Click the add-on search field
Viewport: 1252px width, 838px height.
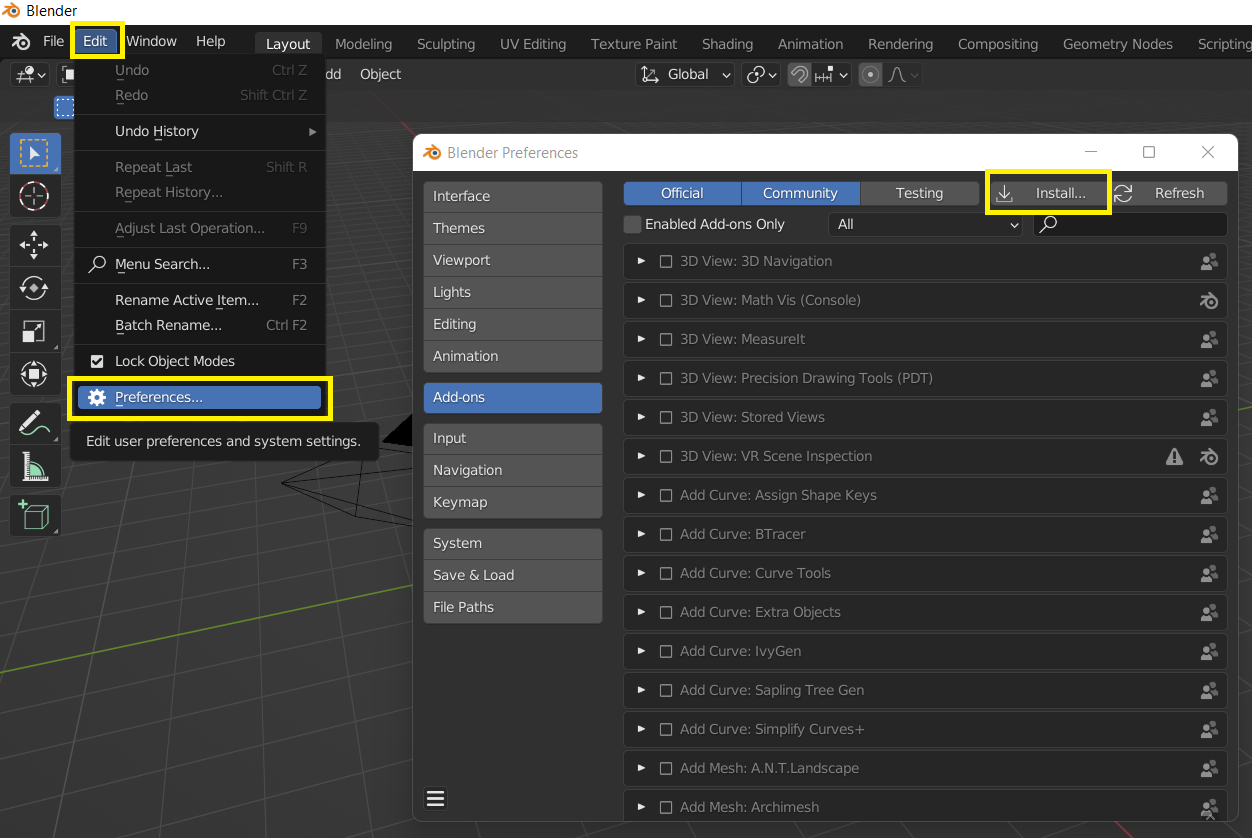1130,224
